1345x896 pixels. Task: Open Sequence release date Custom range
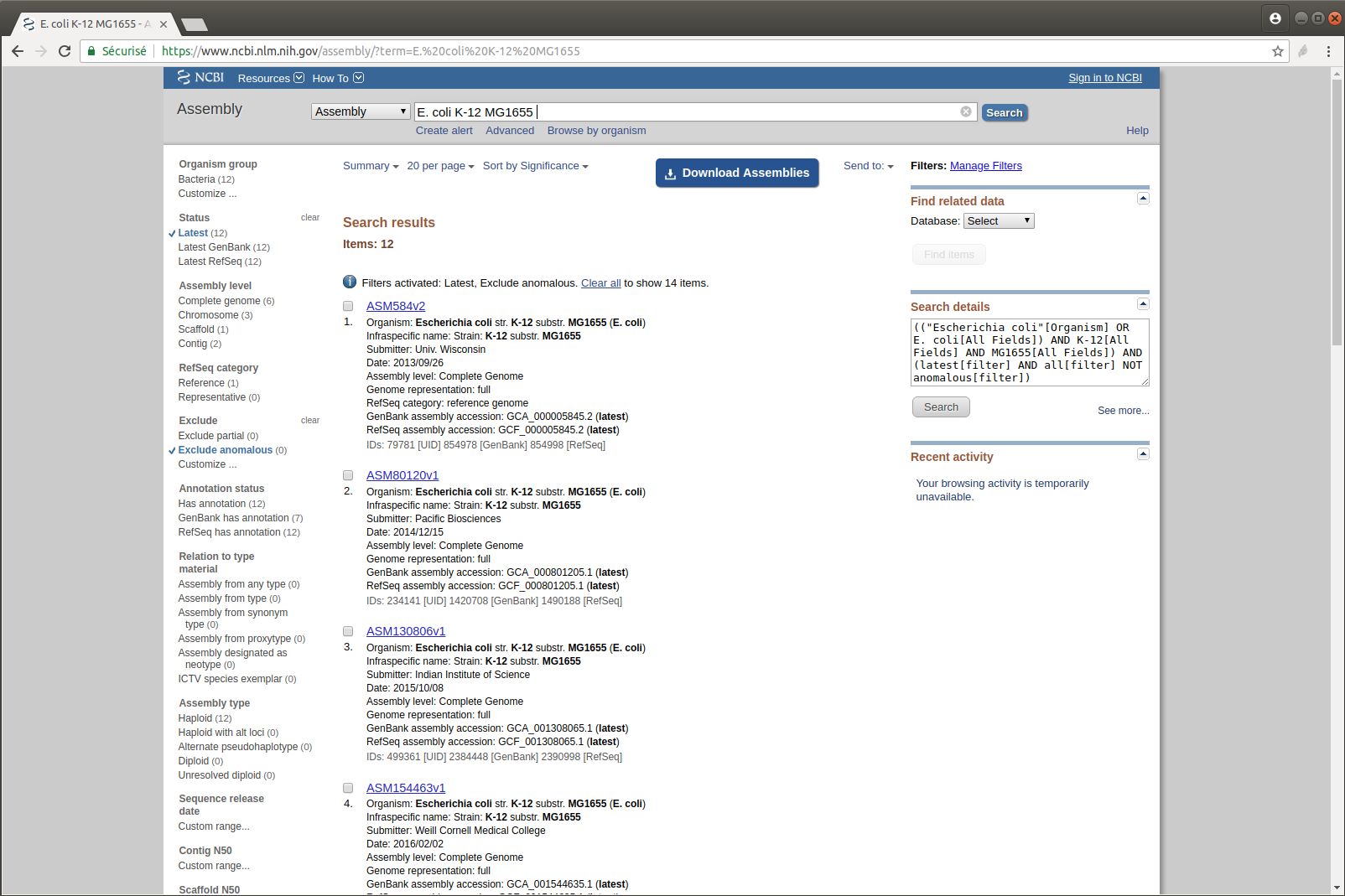point(214,826)
